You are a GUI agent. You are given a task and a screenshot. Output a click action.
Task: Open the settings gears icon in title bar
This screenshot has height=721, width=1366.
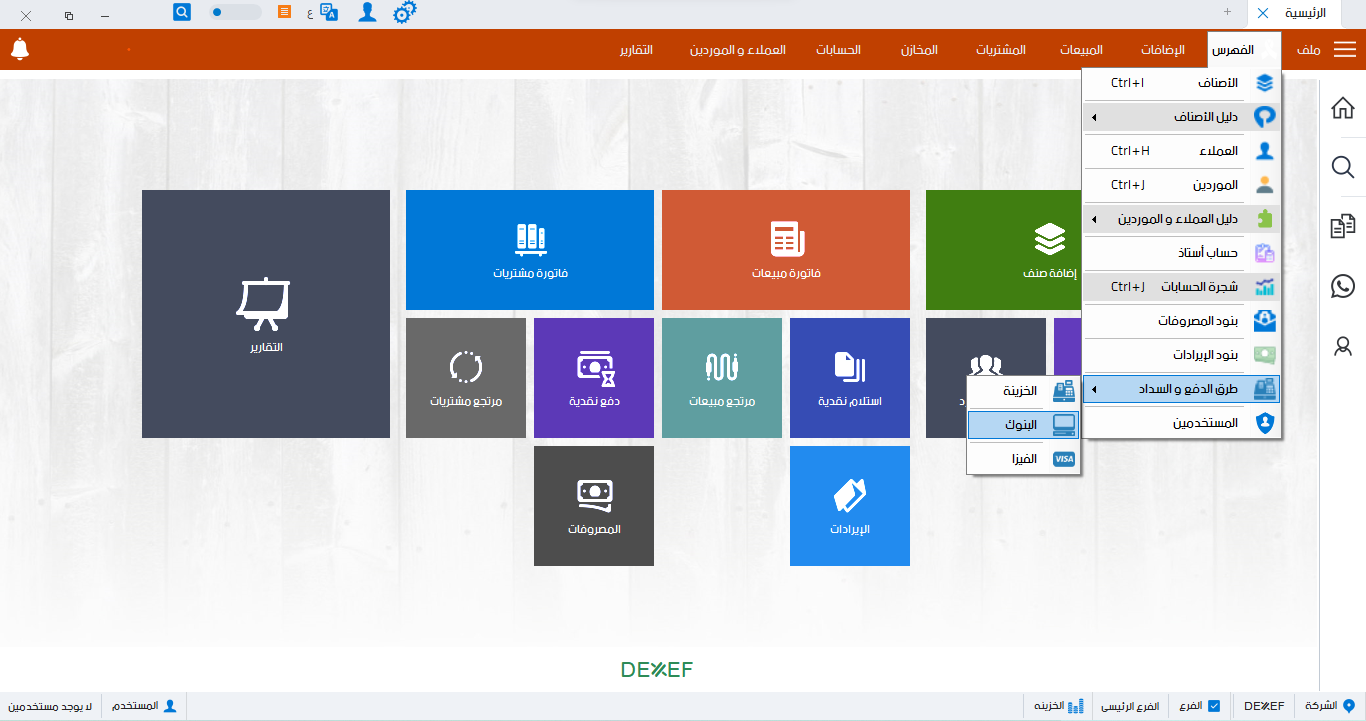[404, 13]
